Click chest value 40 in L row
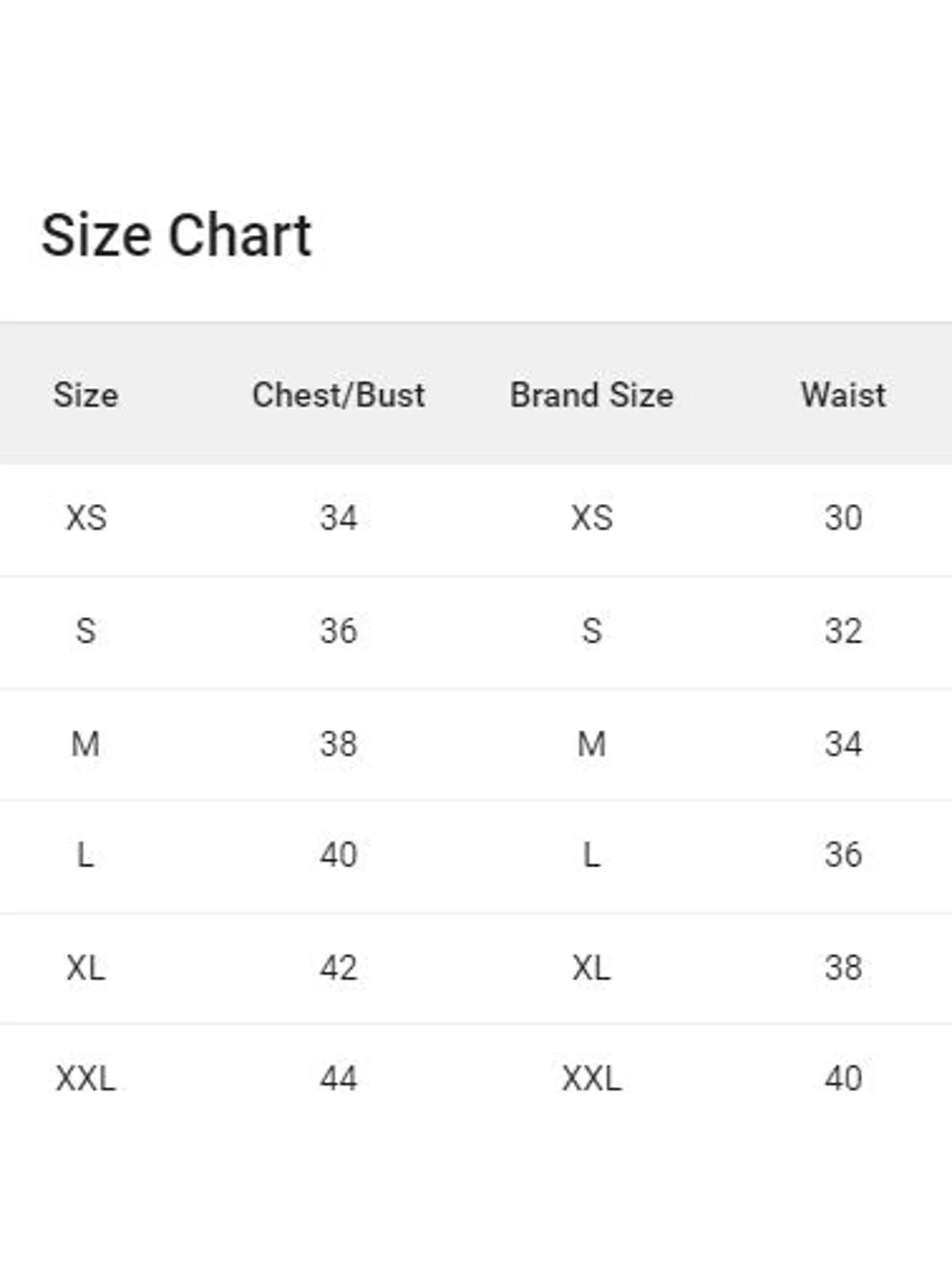This screenshot has height=1270, width=952. (338, 855)
